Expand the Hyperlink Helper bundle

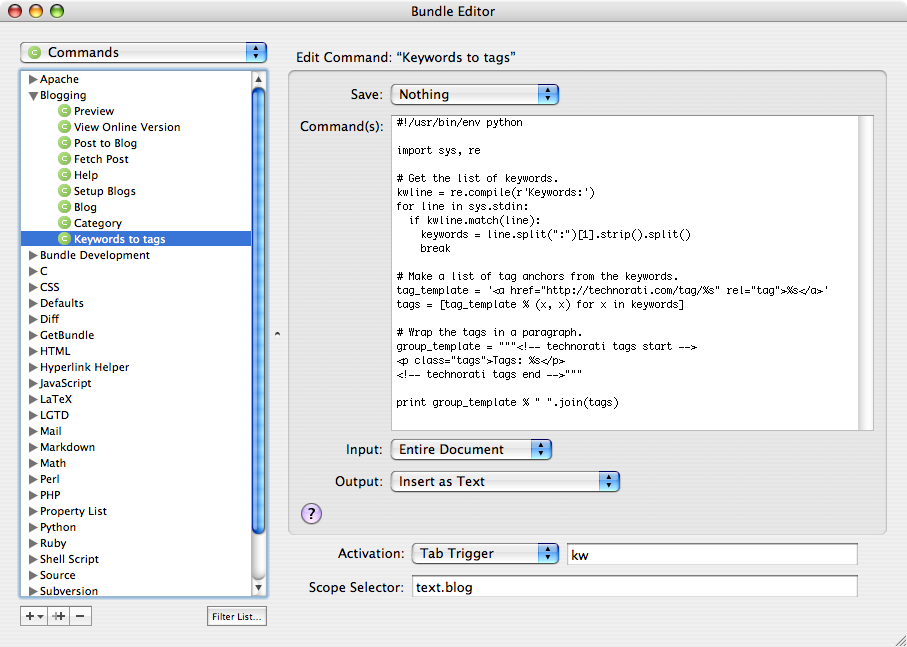coord(33,367)
